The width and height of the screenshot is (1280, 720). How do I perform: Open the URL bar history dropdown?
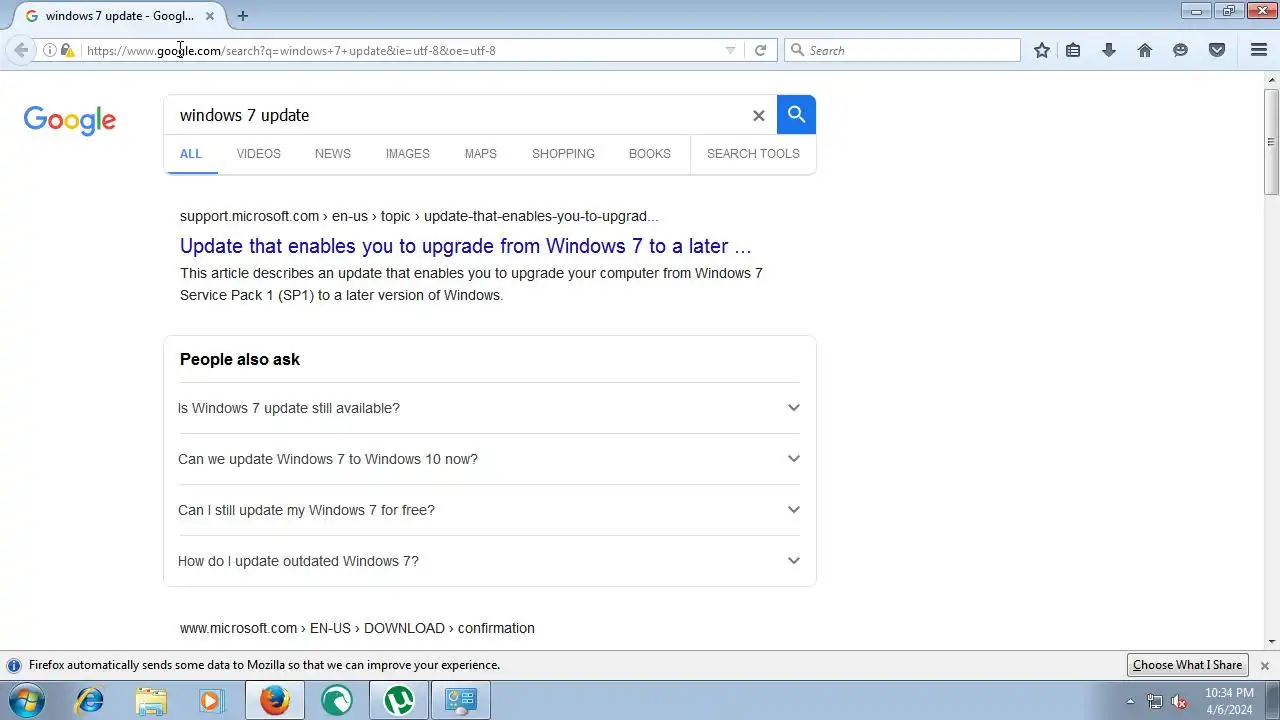730,50
